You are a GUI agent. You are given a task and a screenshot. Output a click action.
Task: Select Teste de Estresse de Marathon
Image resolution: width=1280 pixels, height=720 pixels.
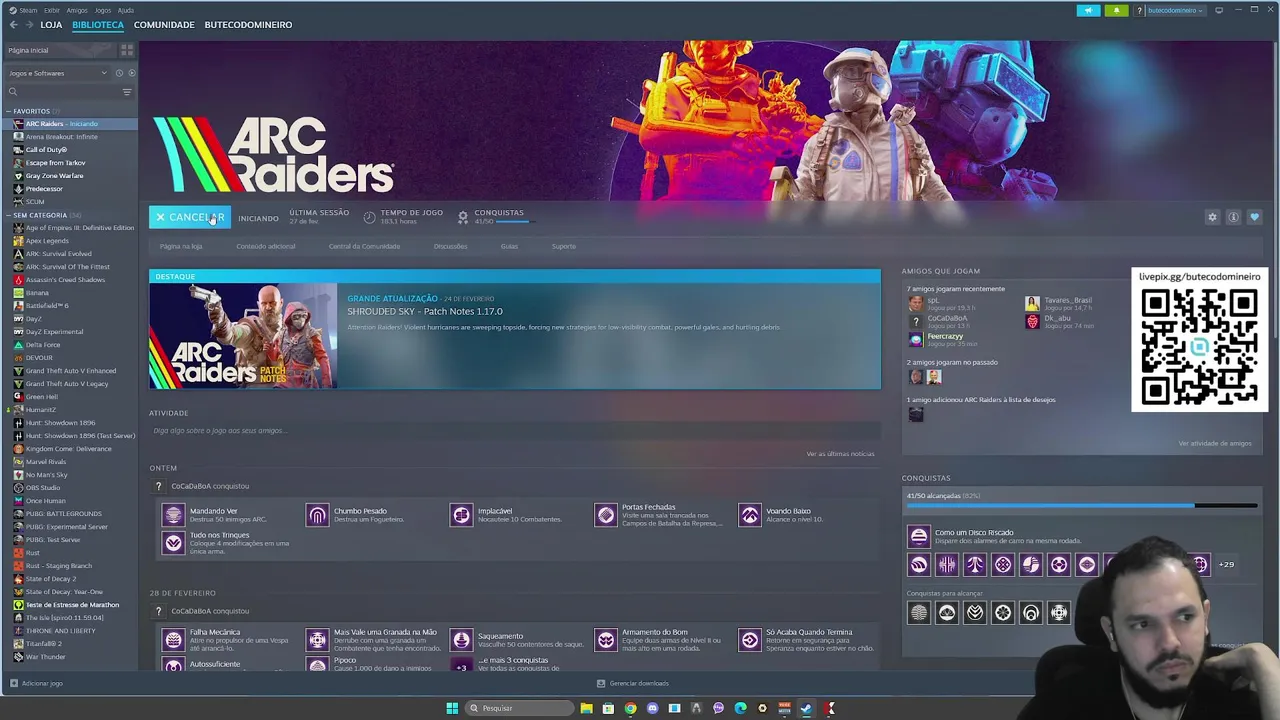click(72, 605)
